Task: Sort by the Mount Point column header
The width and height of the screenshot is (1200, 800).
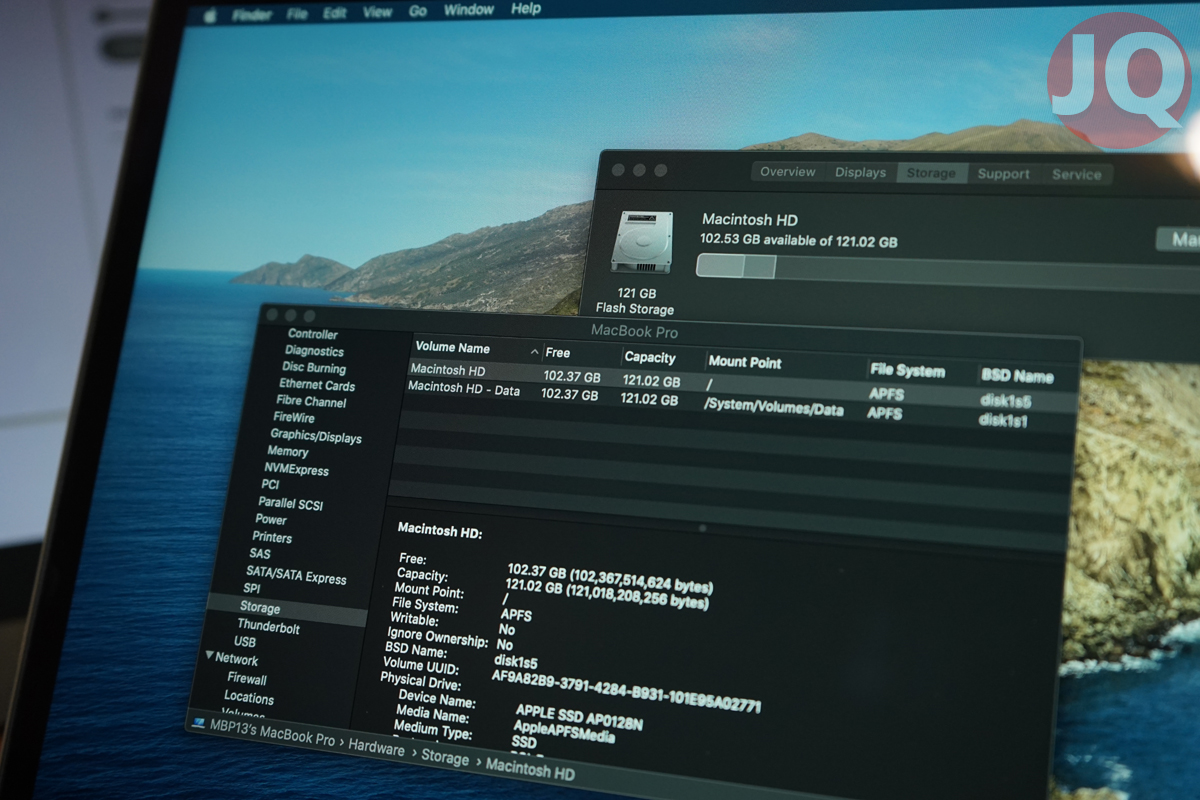Action: click(745, 362)
